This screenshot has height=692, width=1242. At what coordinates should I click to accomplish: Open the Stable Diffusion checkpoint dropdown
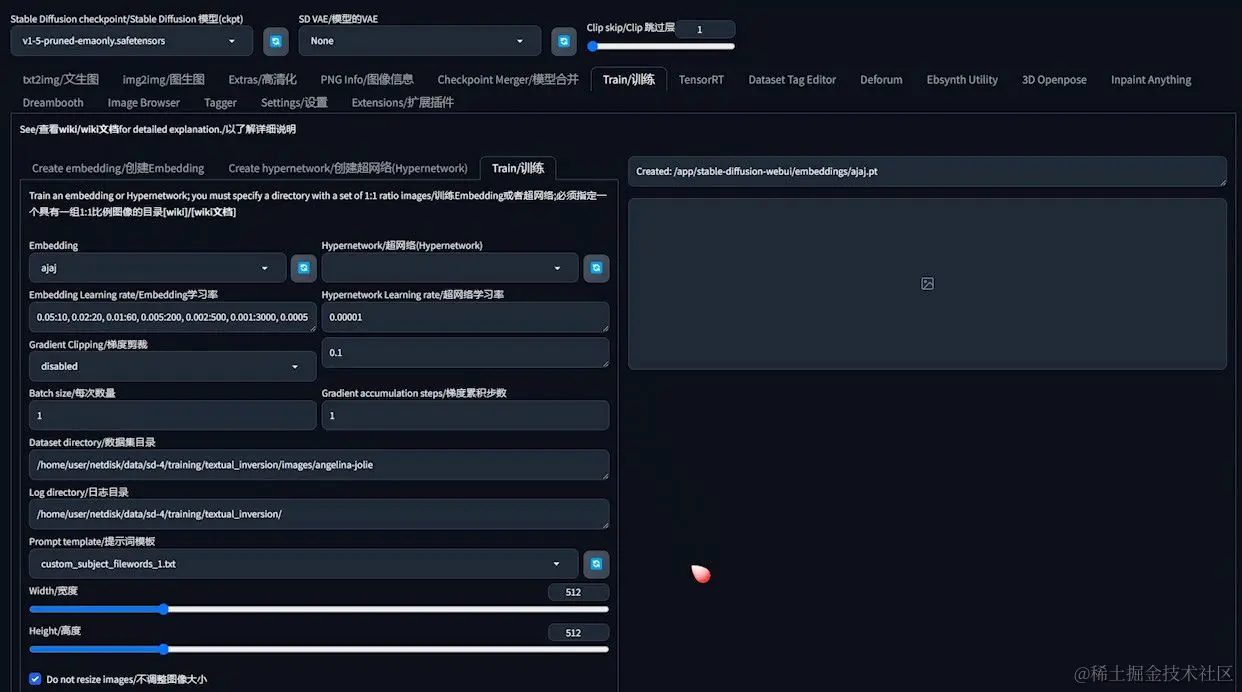[131, 41]
